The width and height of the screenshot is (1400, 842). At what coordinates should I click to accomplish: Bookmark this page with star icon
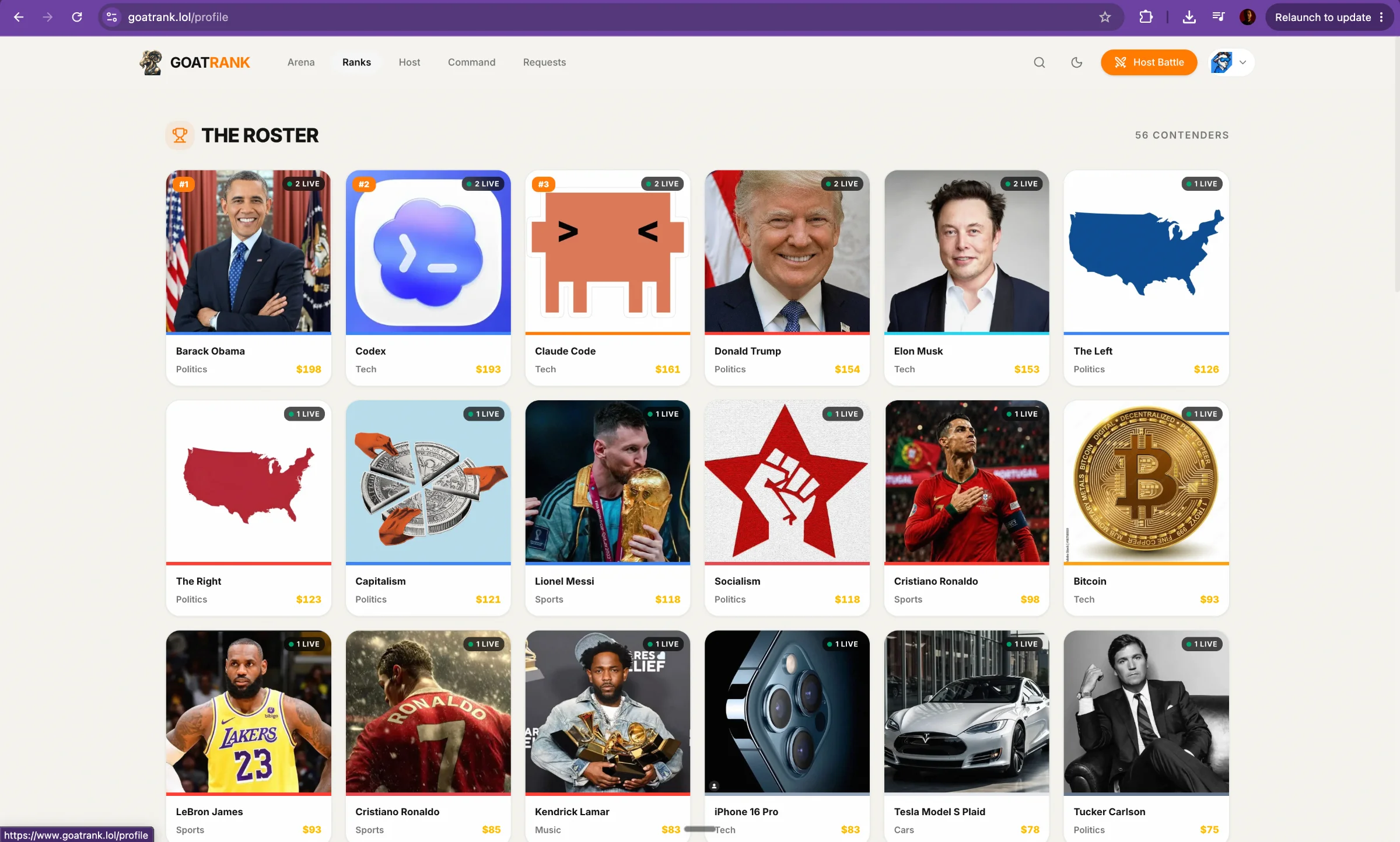click(1105, 17)
